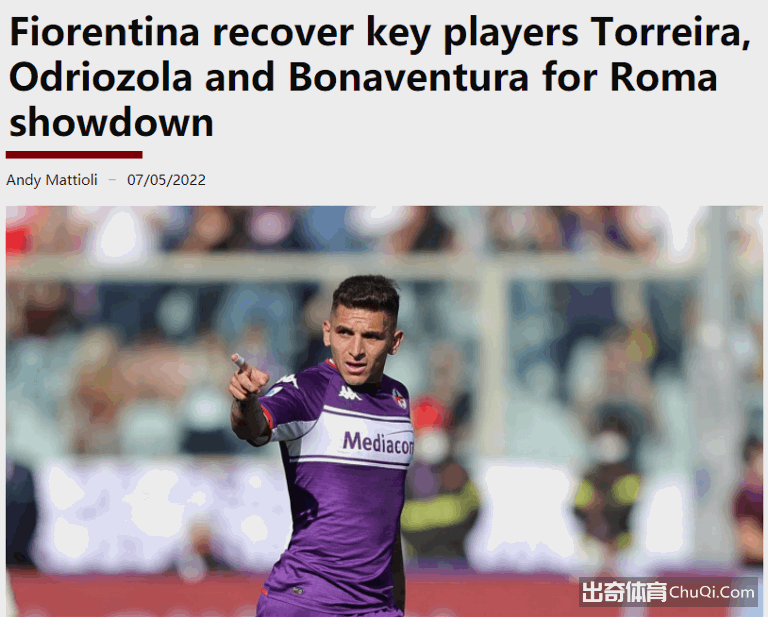Click the dash between author and date
768x617 pixels.
[112, 180]
